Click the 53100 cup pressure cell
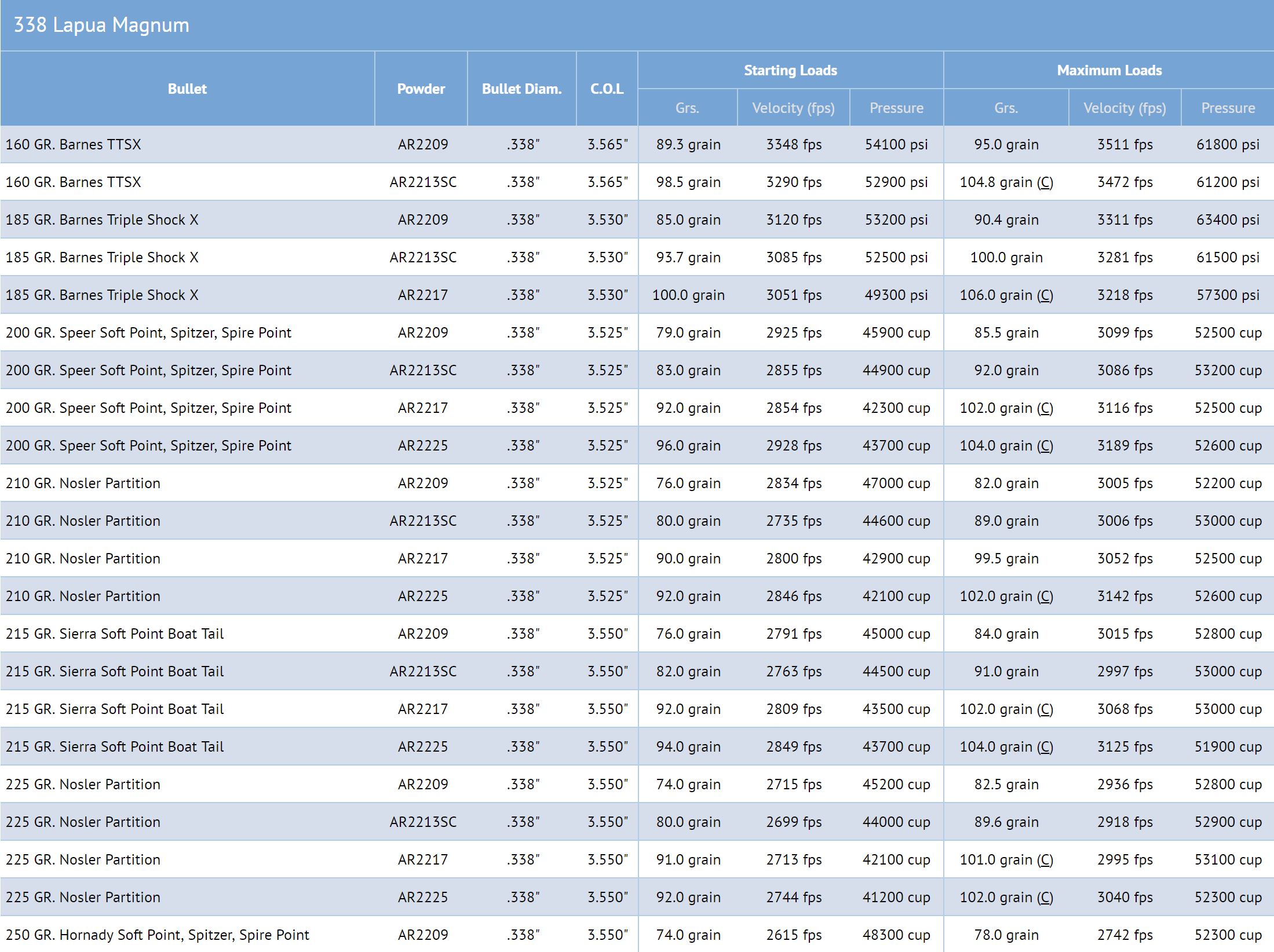Image resolution: width=1274 pixels, height=952 pixels. click(1228, 859)
